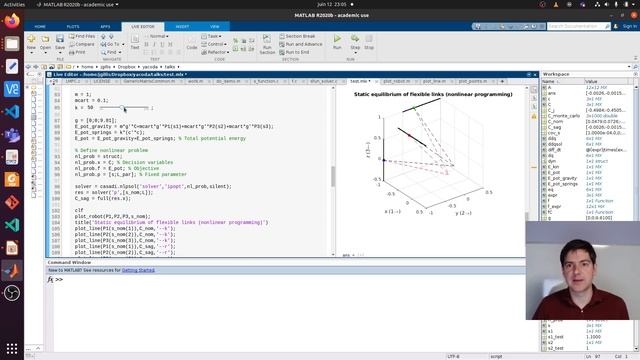Switch to the HOME ribbon tab
640x360 pixels.
click(x=40, y=27)
